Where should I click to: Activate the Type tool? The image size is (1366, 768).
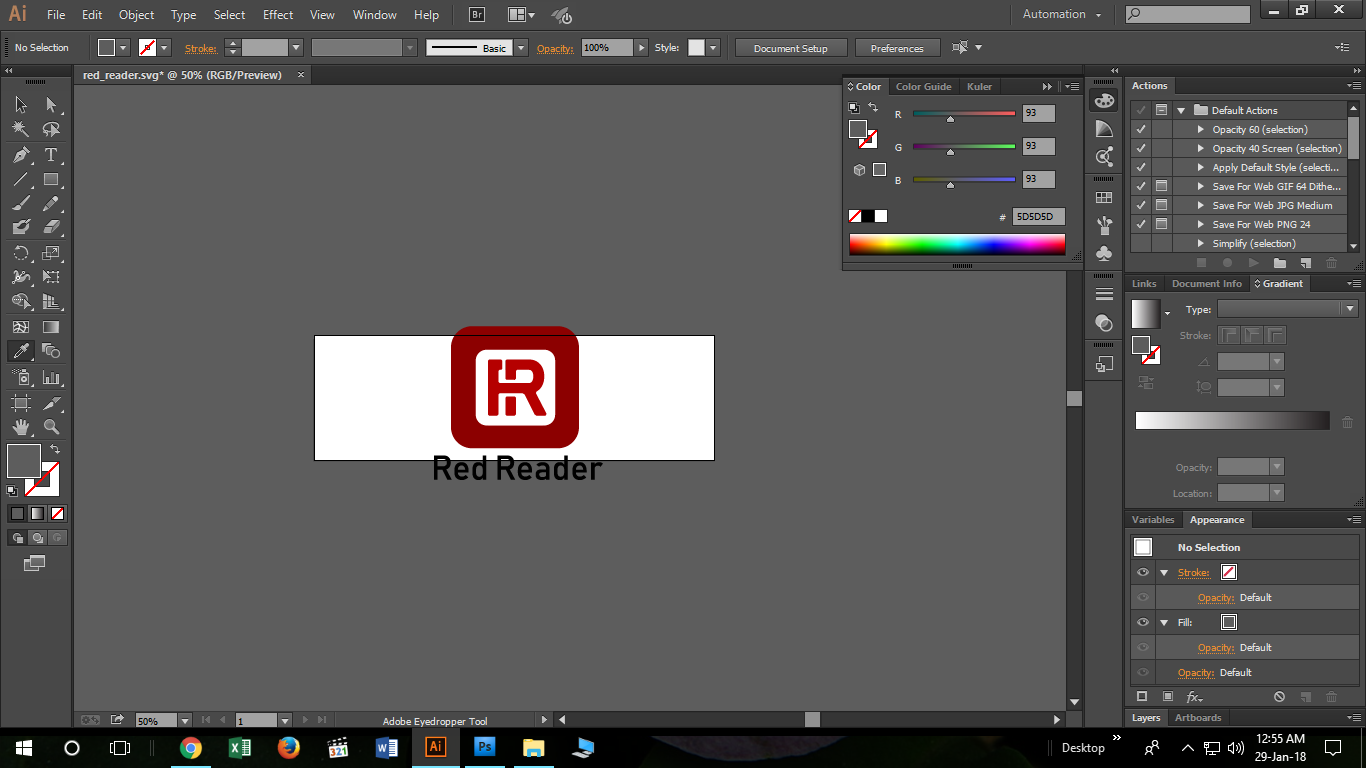[51, 155]
